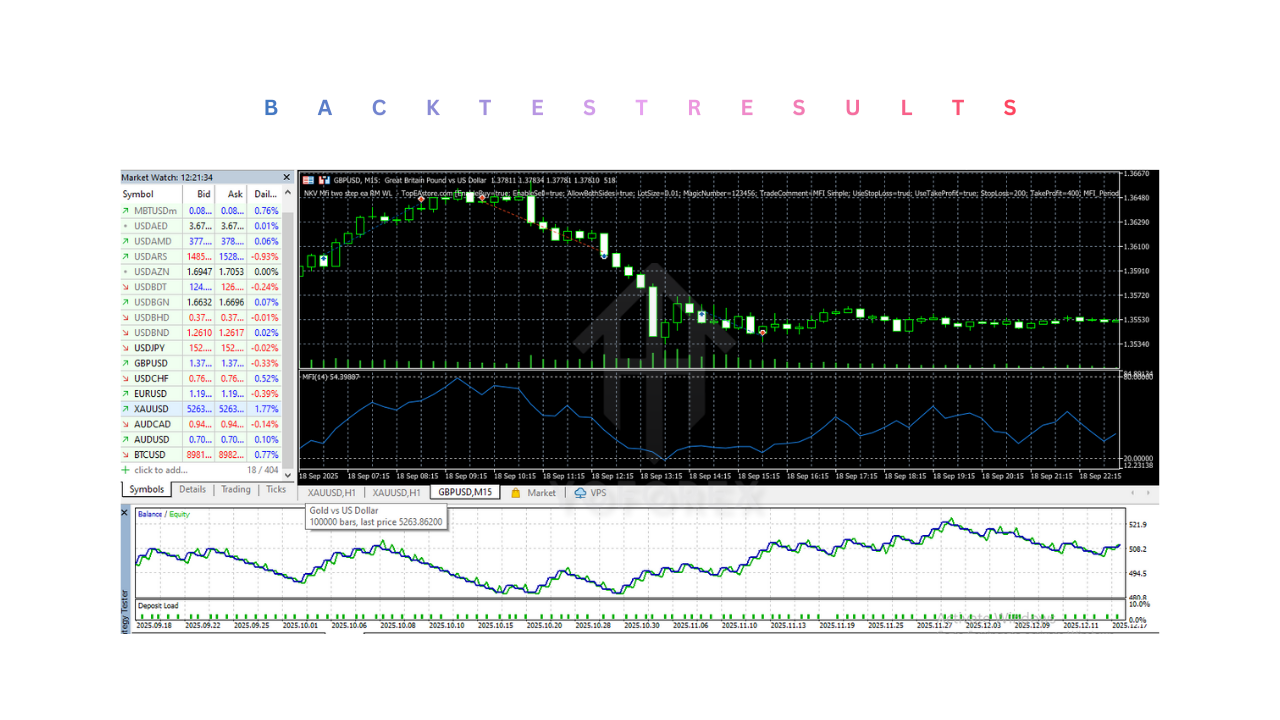
Task: Close the Market Watch panel
Action: coord(286,177)
